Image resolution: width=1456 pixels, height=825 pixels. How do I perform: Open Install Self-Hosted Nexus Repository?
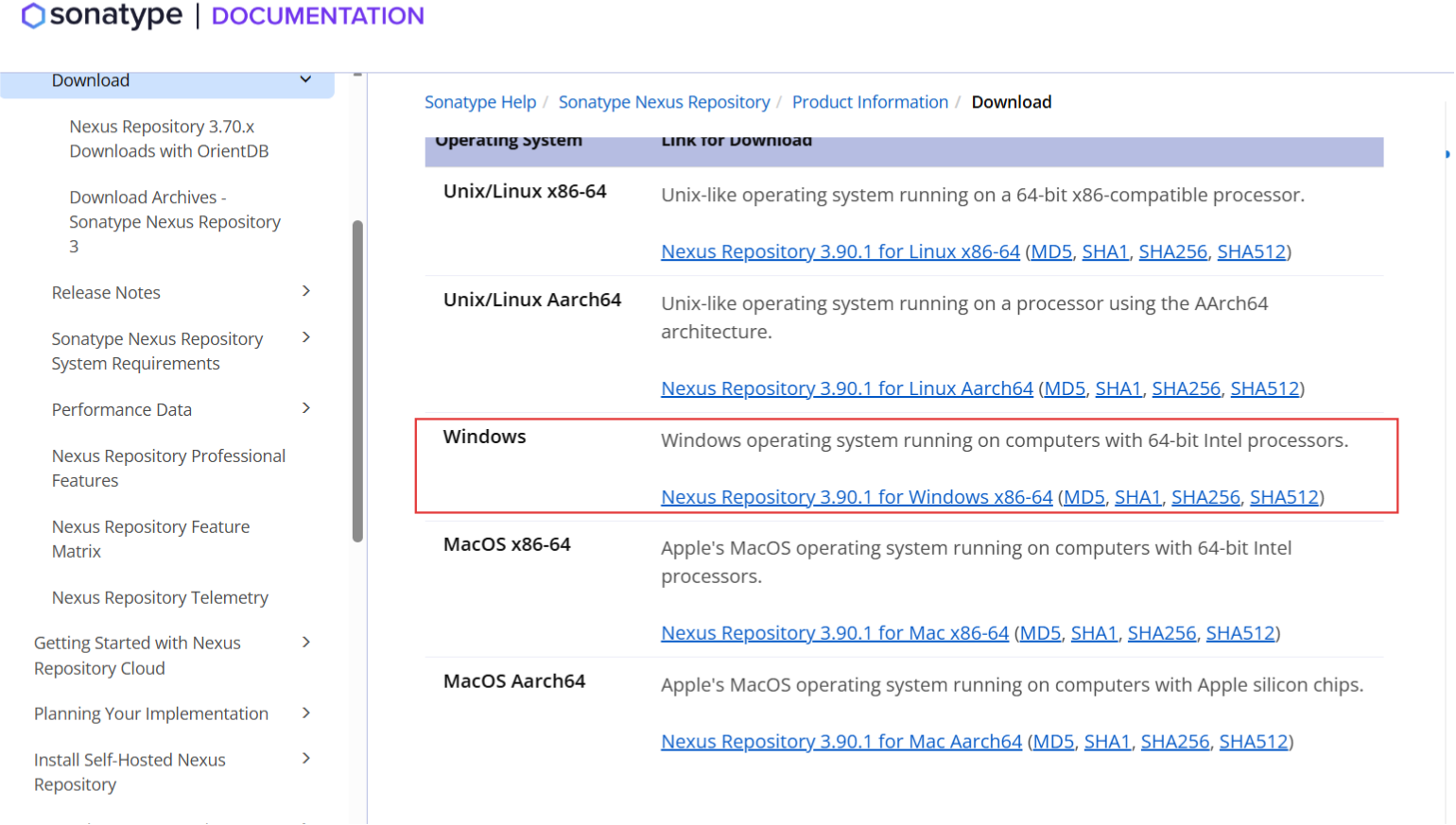point(130,773)
